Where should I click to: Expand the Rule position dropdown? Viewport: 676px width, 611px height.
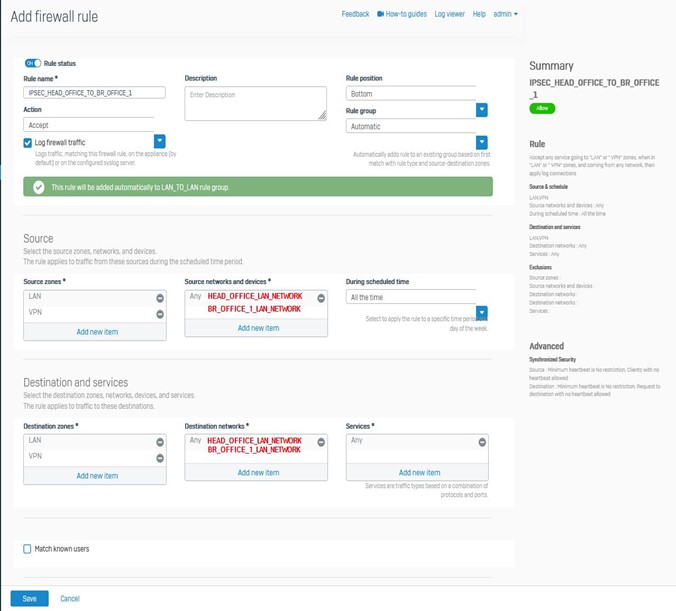481,110
